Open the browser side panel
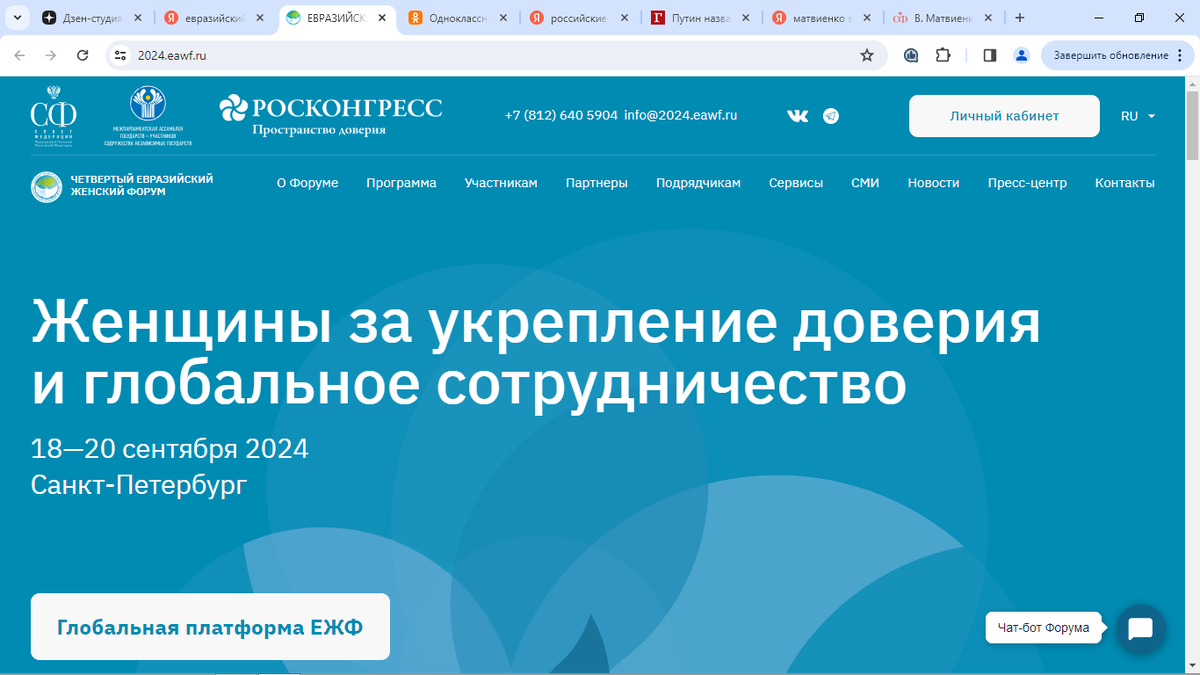1200x675 pixels. (x=990, y=55)
